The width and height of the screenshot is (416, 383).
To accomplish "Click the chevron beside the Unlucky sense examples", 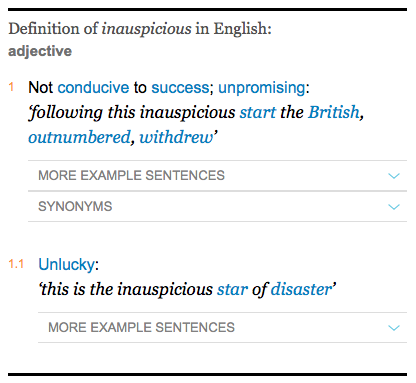I will tap(394, 328).
